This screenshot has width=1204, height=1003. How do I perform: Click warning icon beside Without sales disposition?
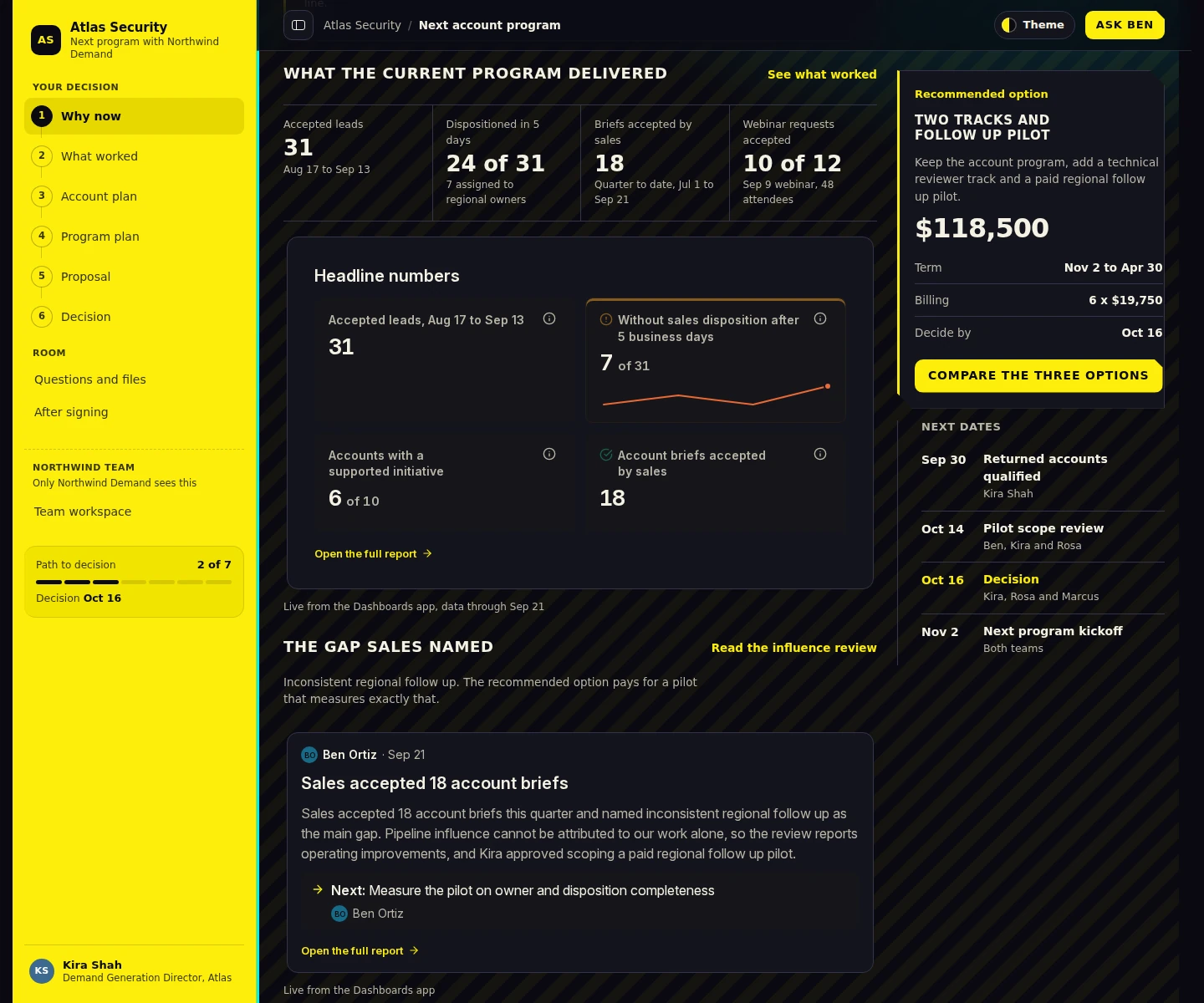606,319
